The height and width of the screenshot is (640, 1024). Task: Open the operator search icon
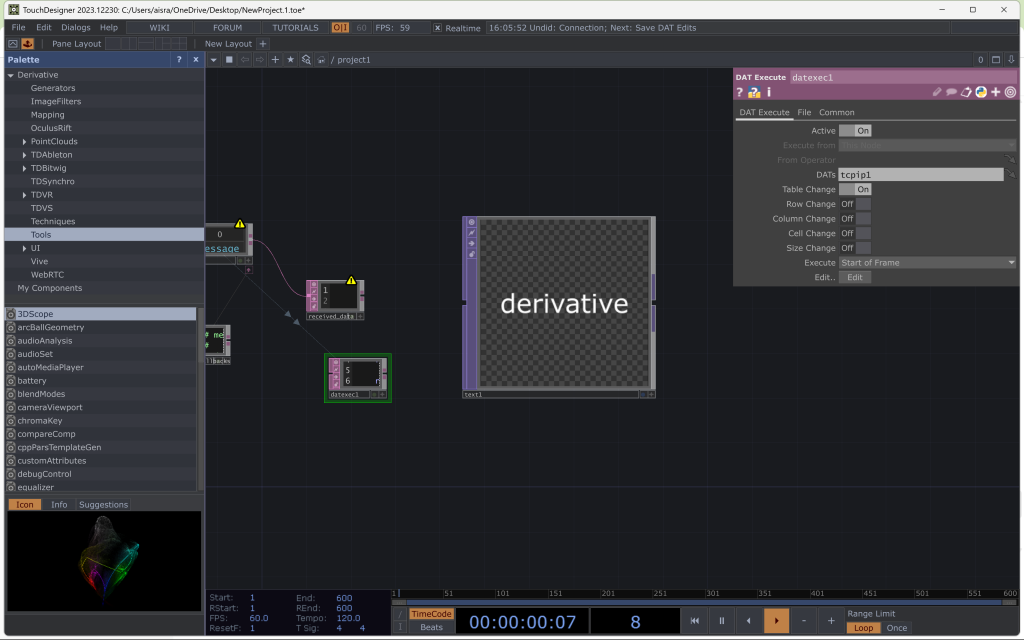click(x=306, y=59)
